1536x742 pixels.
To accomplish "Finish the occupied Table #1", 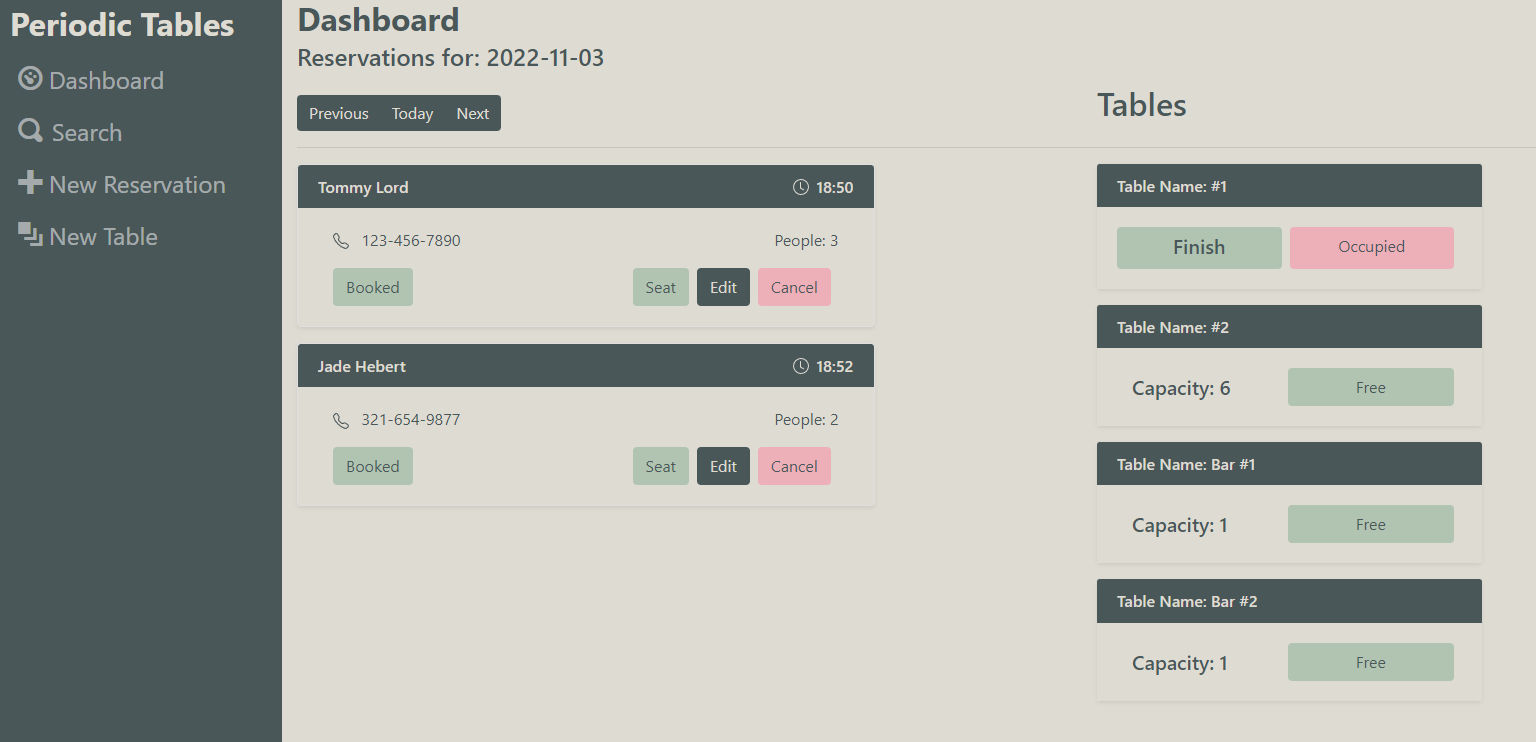I will (1199, 247).
